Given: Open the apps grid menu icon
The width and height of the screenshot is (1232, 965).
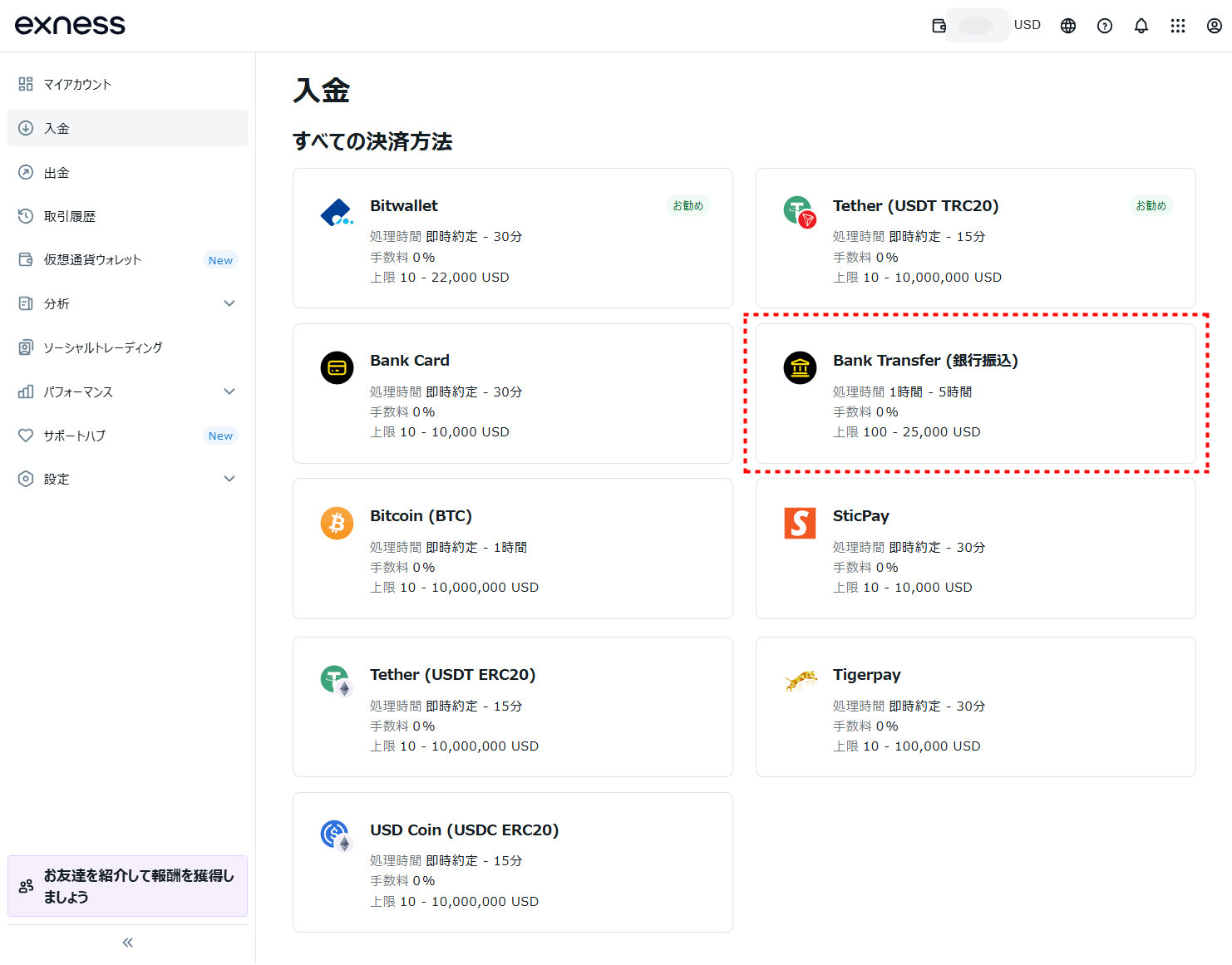Looking at the screenshot, I should coord(1178,26).
